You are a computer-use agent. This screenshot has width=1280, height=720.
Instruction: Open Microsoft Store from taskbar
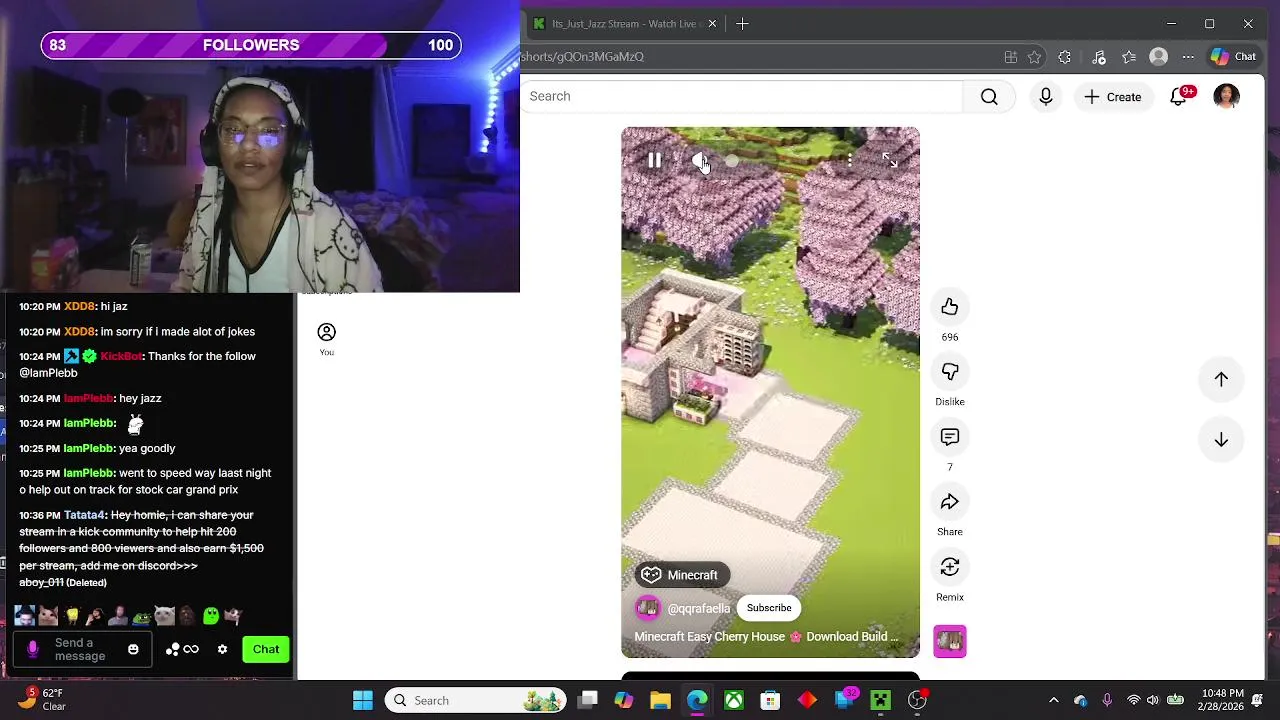(770, 700)
